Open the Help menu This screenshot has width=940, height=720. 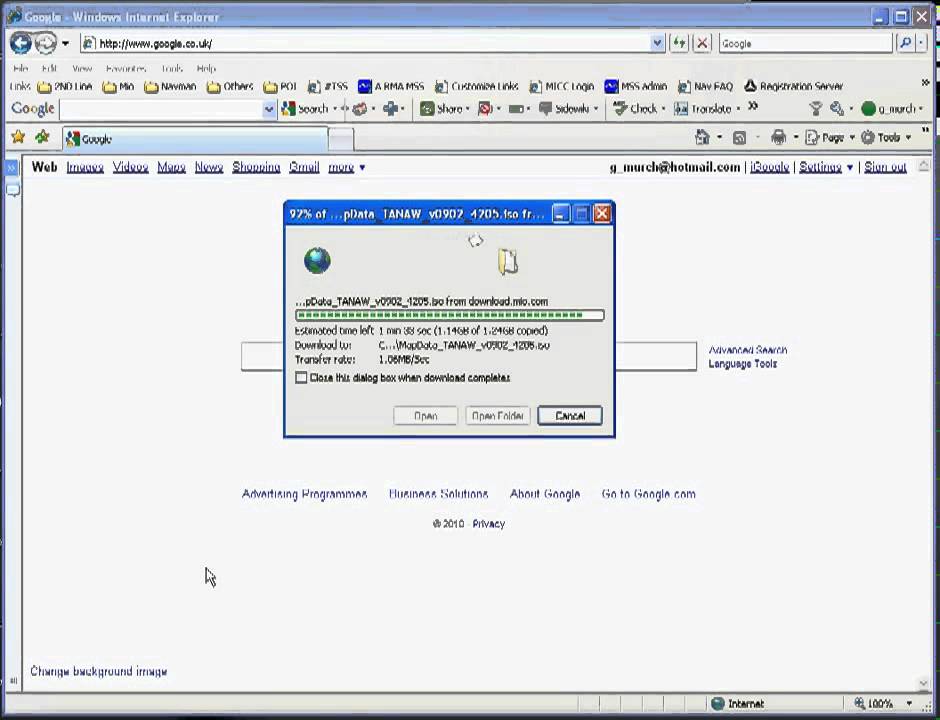pyautogui.click(x=206, y=68)
